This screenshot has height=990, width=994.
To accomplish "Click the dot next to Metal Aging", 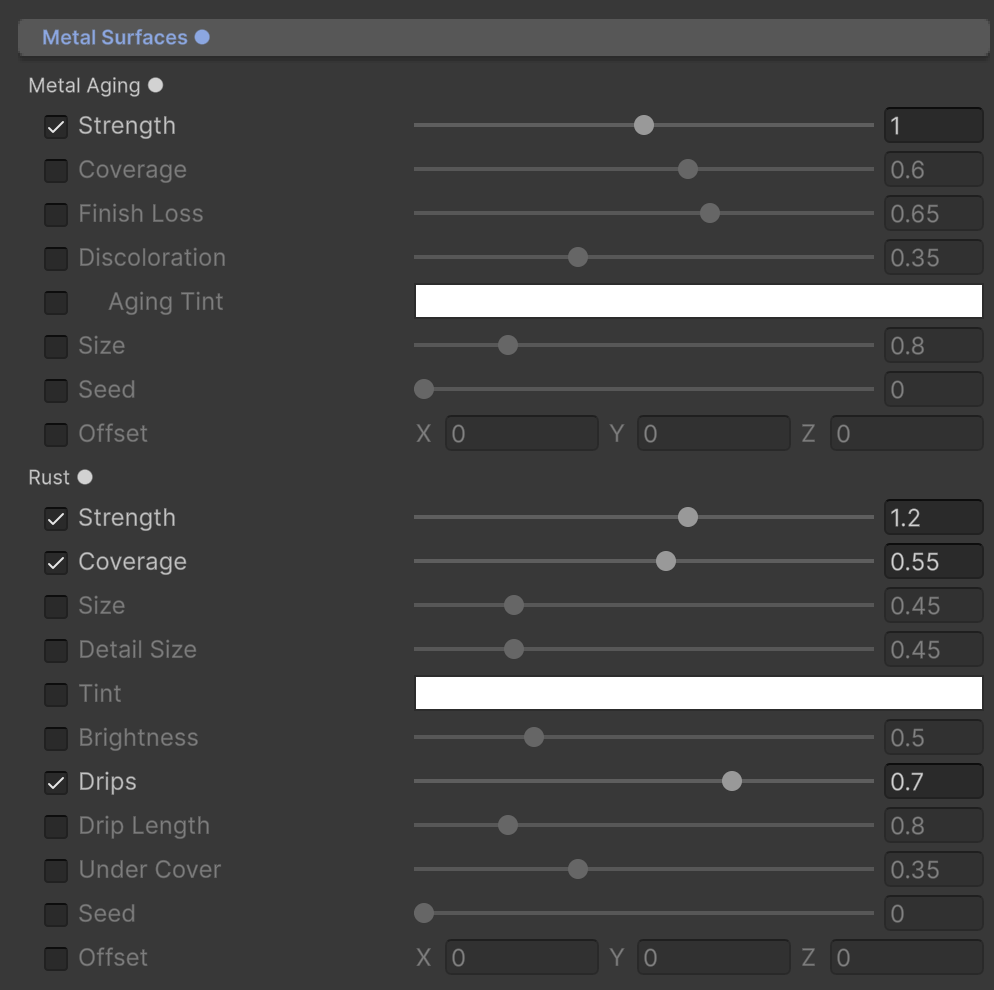I will coord(155,85).
